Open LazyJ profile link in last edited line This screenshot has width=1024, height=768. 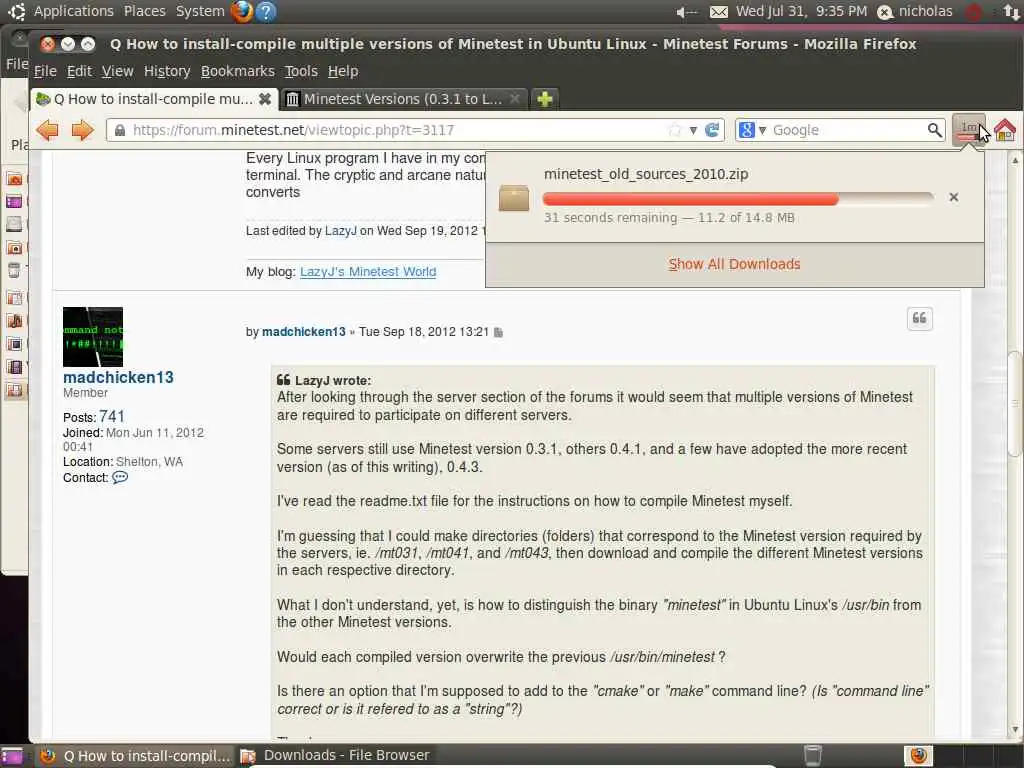(341, 231)
